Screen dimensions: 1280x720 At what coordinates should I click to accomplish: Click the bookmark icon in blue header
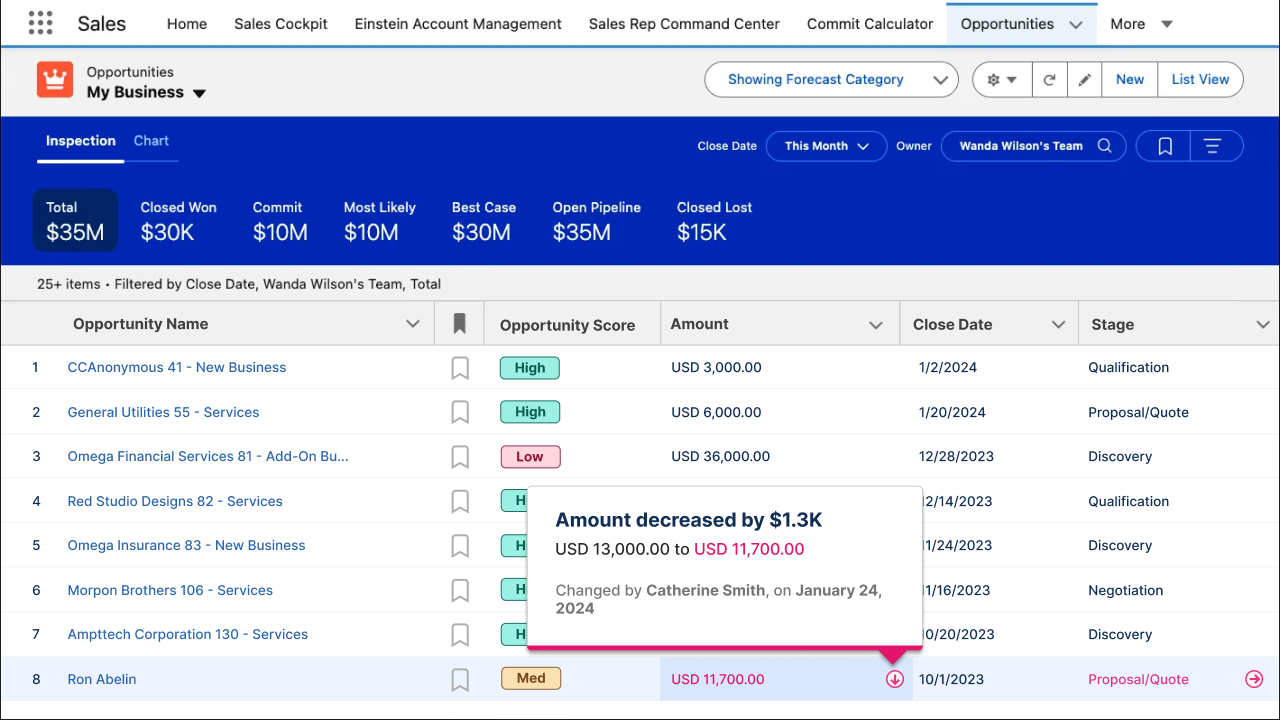[1165, 146]
